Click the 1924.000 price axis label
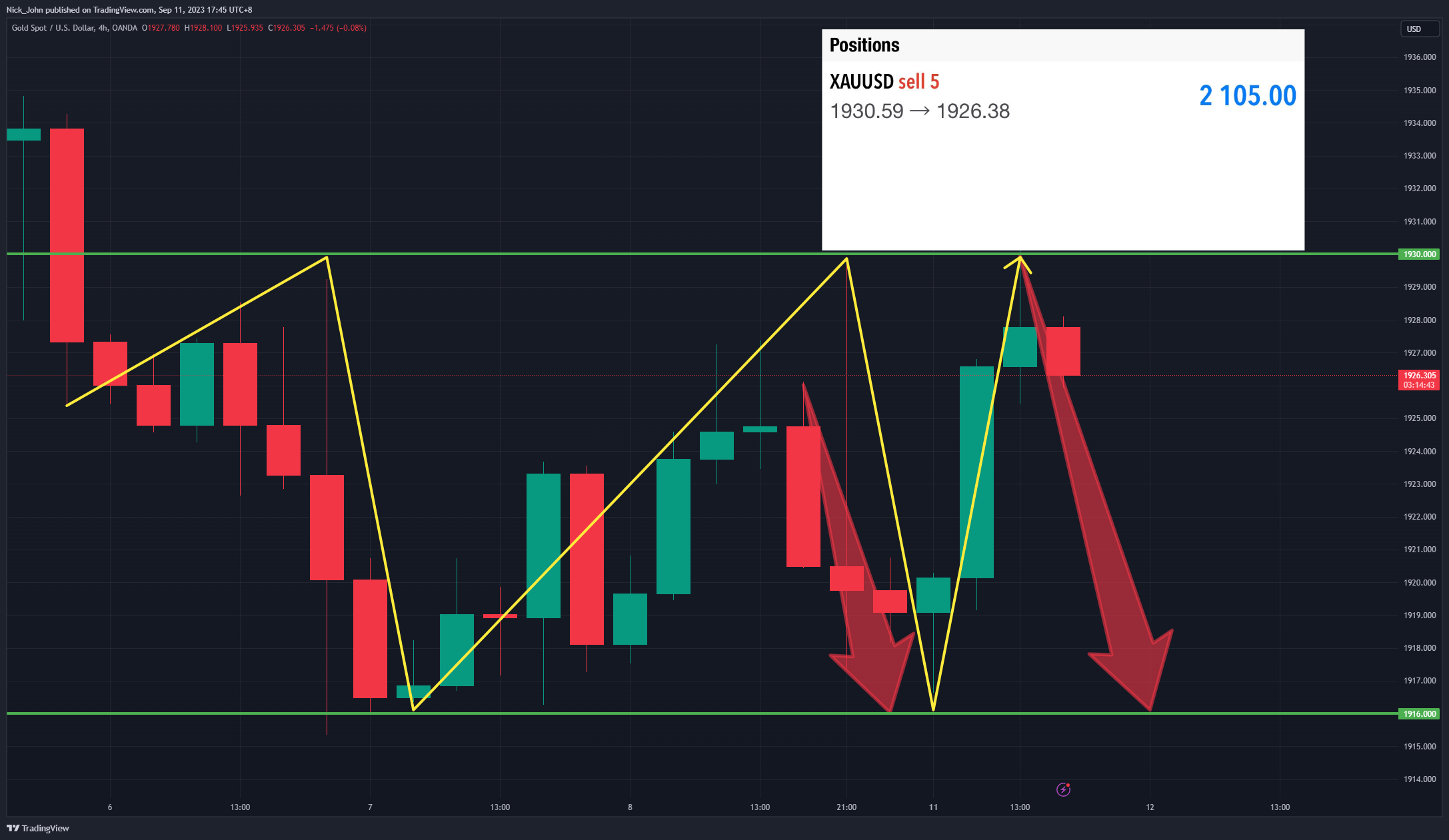 [1420, 451]
